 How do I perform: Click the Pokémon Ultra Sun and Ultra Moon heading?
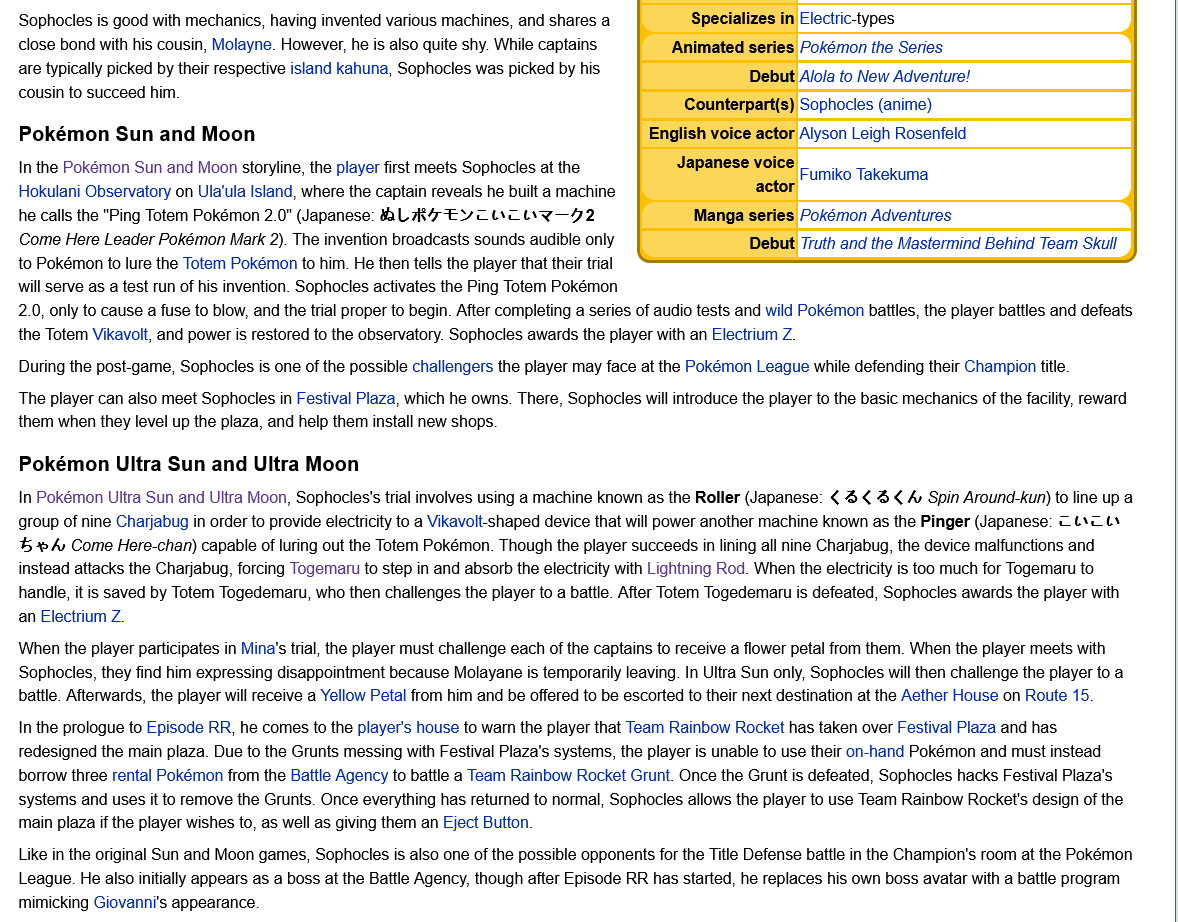click(189, 464)
